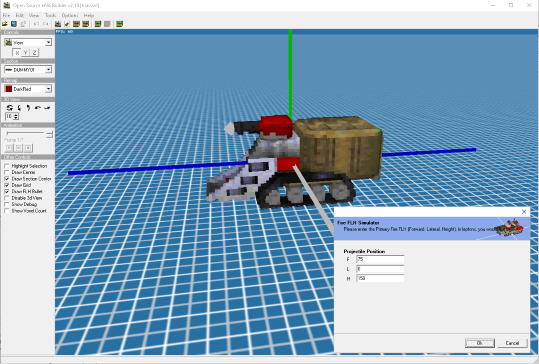
Task: Click the tank icon in the toolbar
Action: tap(58, 24)
